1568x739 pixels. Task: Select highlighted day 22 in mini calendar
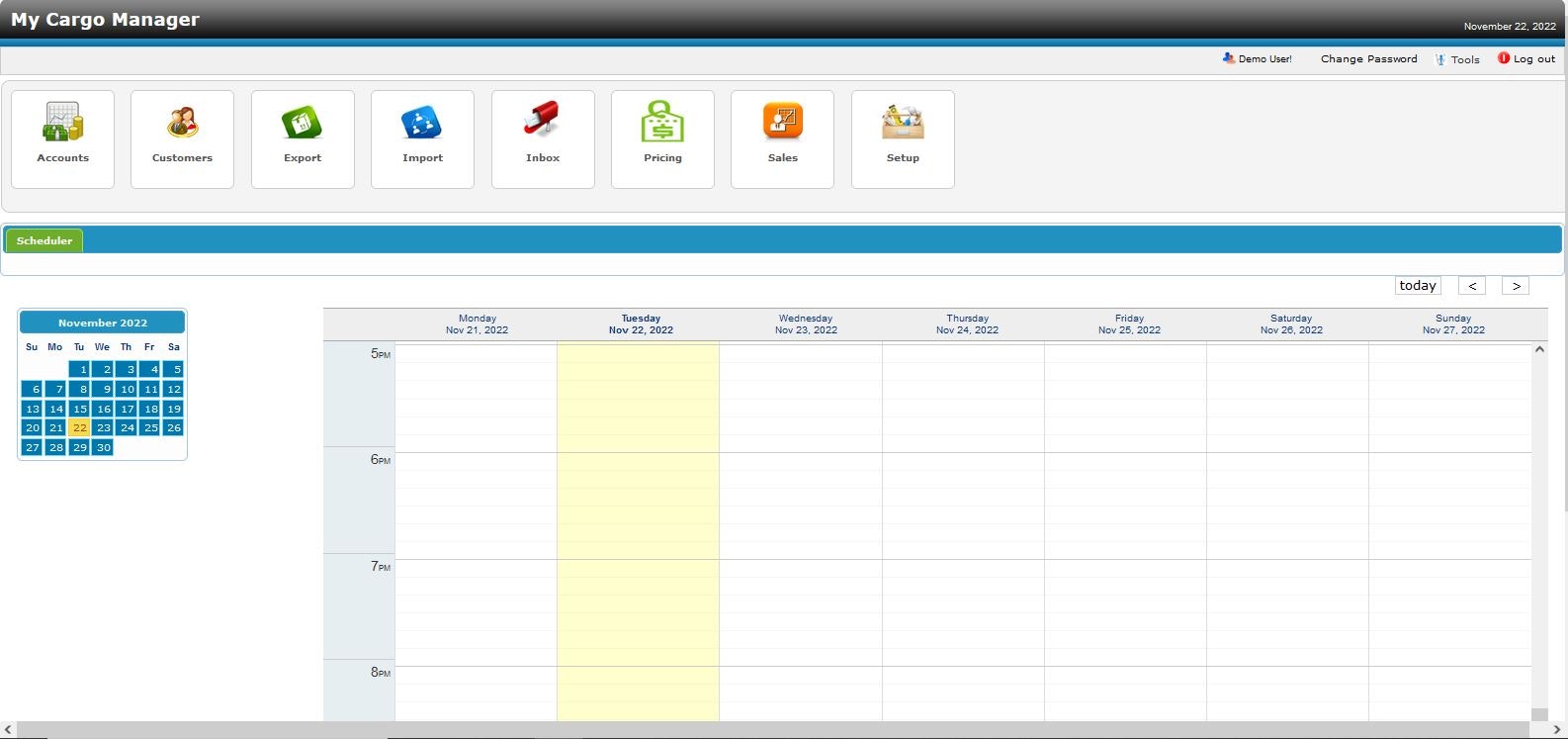pyautogui.click(x=79, y=427)
